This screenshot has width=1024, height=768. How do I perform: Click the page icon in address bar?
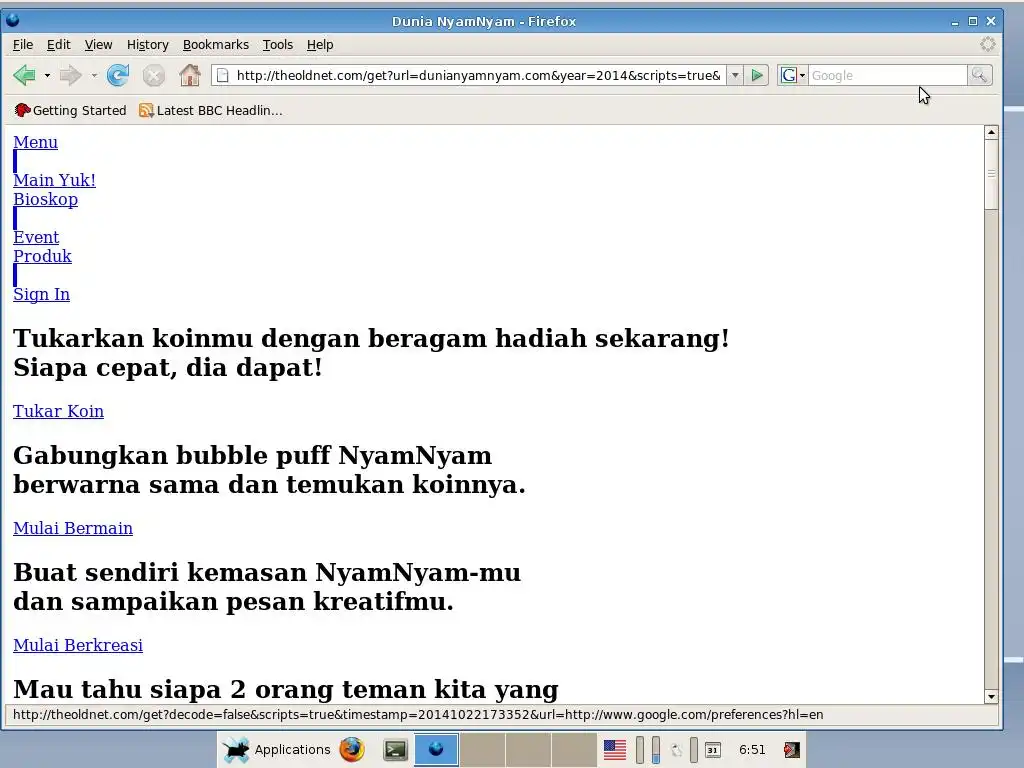[223, 76]
